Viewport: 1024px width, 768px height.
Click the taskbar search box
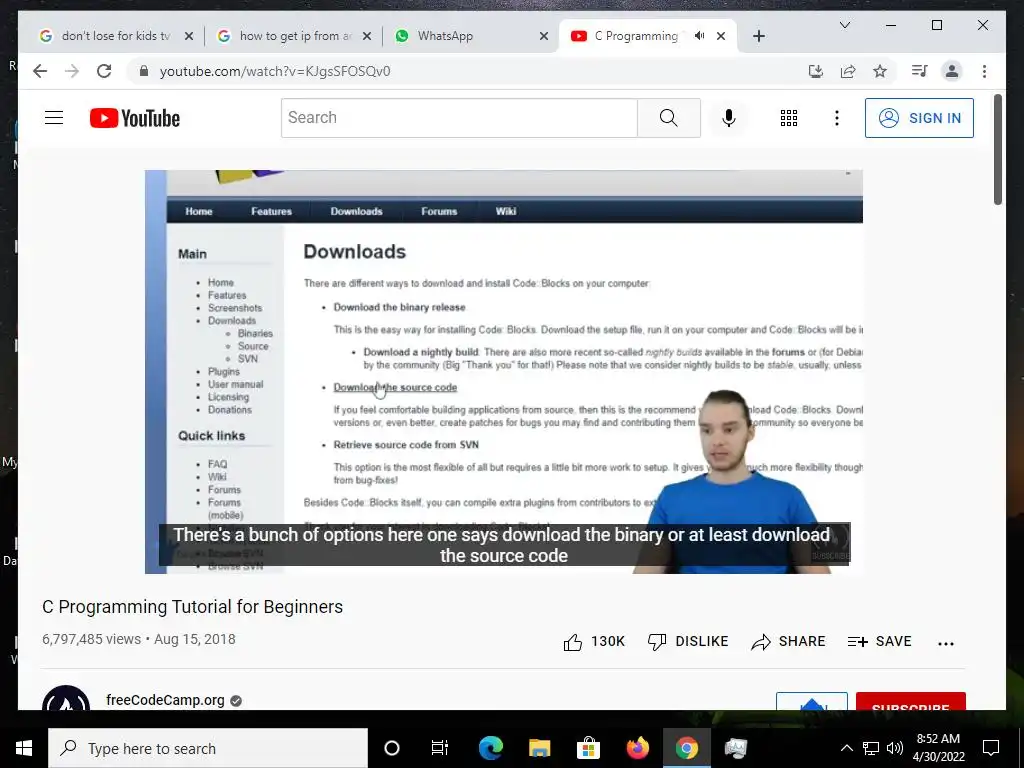click(x=208, y=748)
